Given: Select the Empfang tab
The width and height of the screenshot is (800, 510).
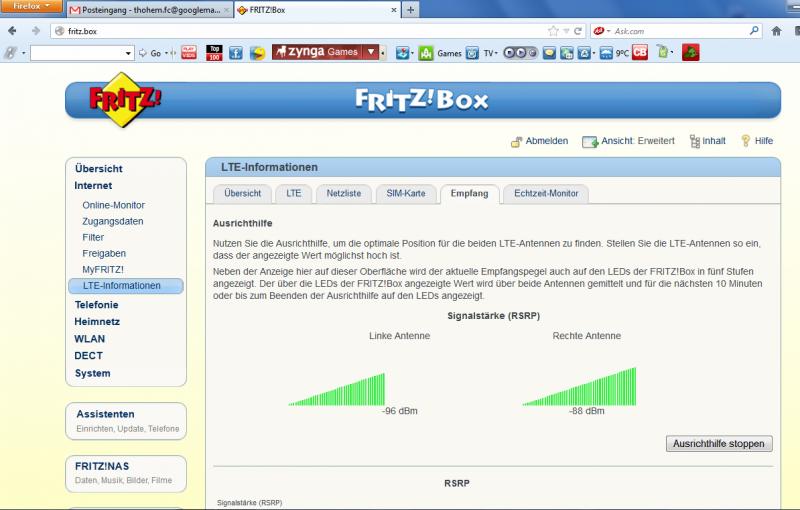Looking at the screenshot, I should point(469,194).
